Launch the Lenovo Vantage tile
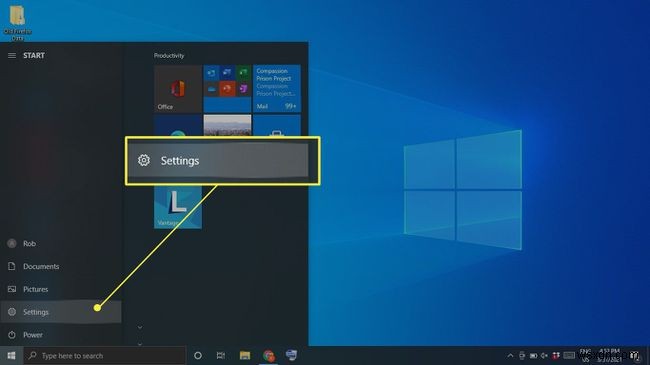Viewport: 650px width, 365px height. 178,207
